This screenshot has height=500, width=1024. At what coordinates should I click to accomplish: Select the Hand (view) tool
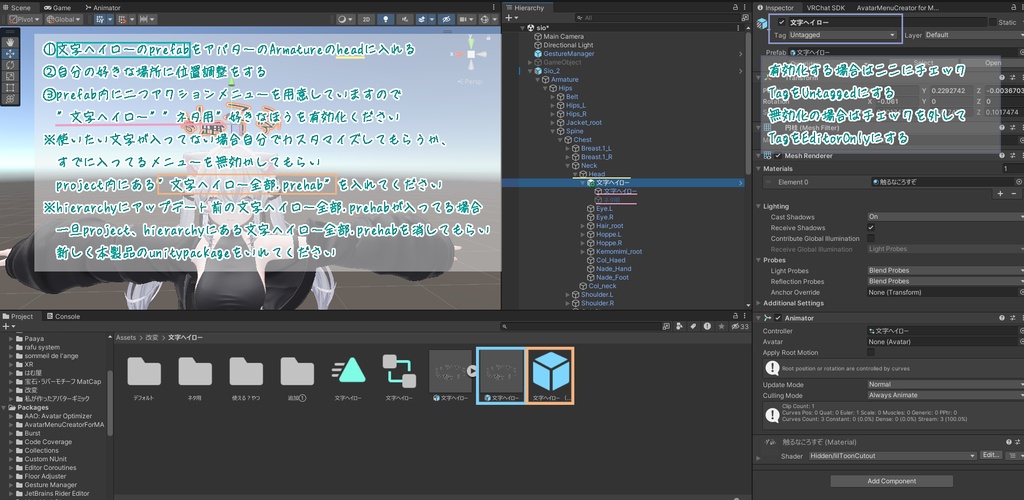(x=10, y=41)
